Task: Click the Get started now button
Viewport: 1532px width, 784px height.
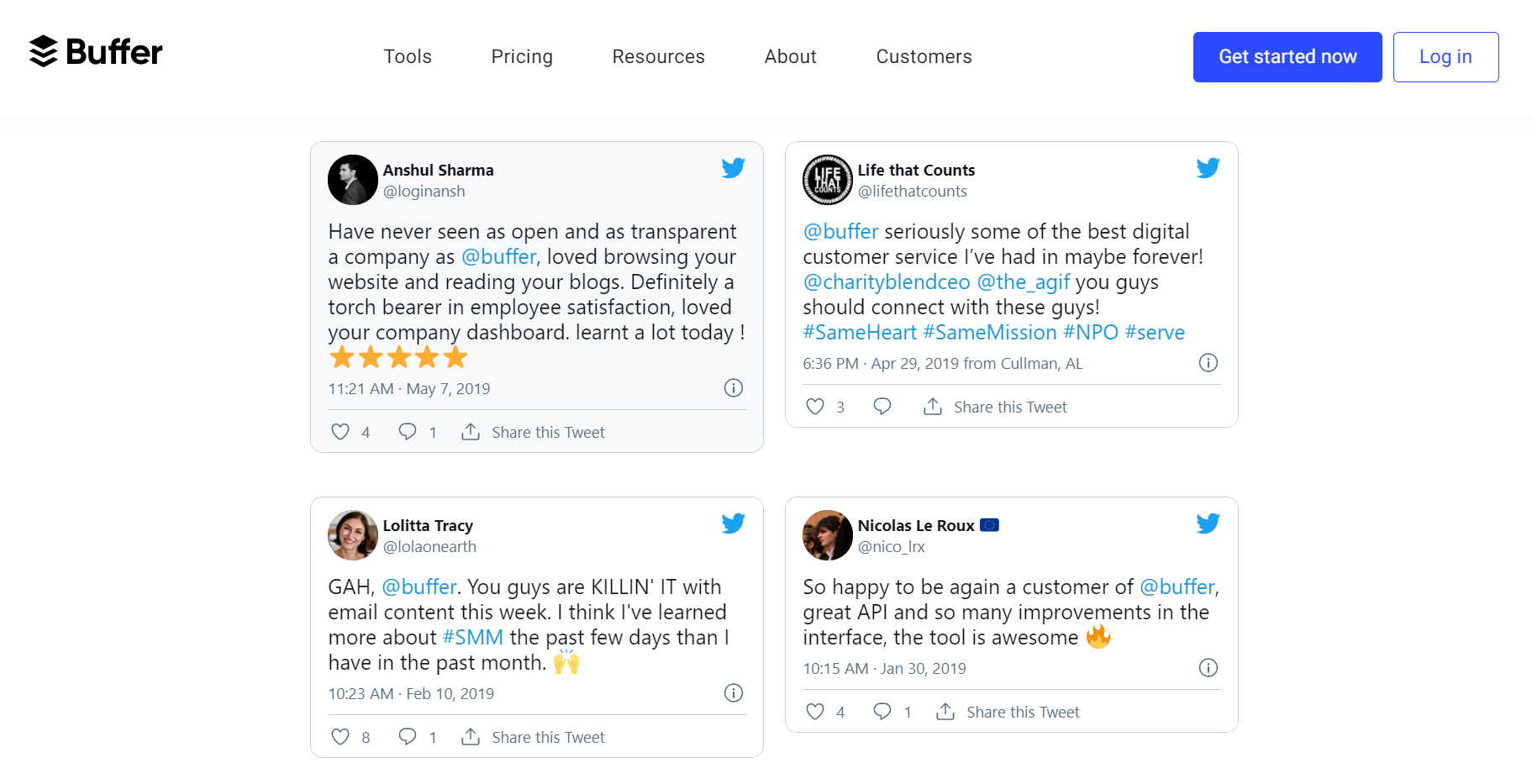Action: tap(1287, 56)
